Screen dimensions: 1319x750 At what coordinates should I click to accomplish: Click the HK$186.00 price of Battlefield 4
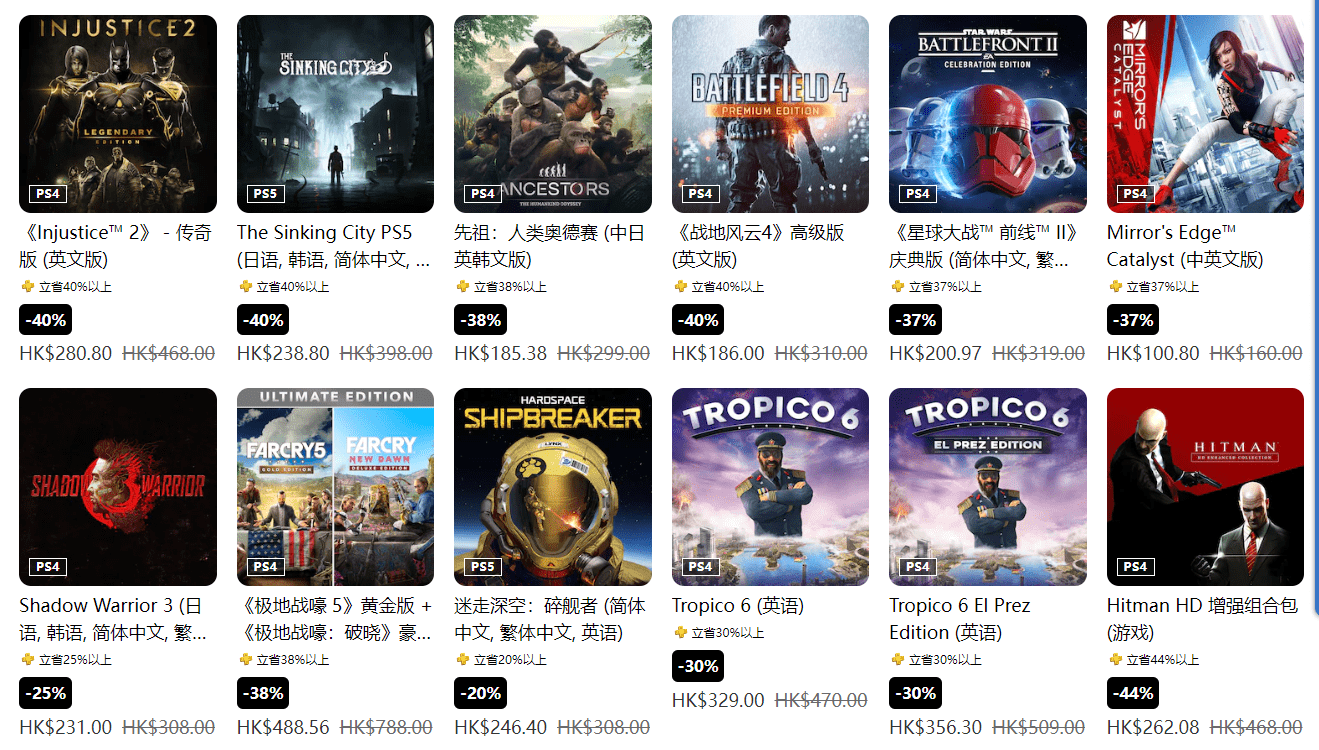click(x=718, y=353)
